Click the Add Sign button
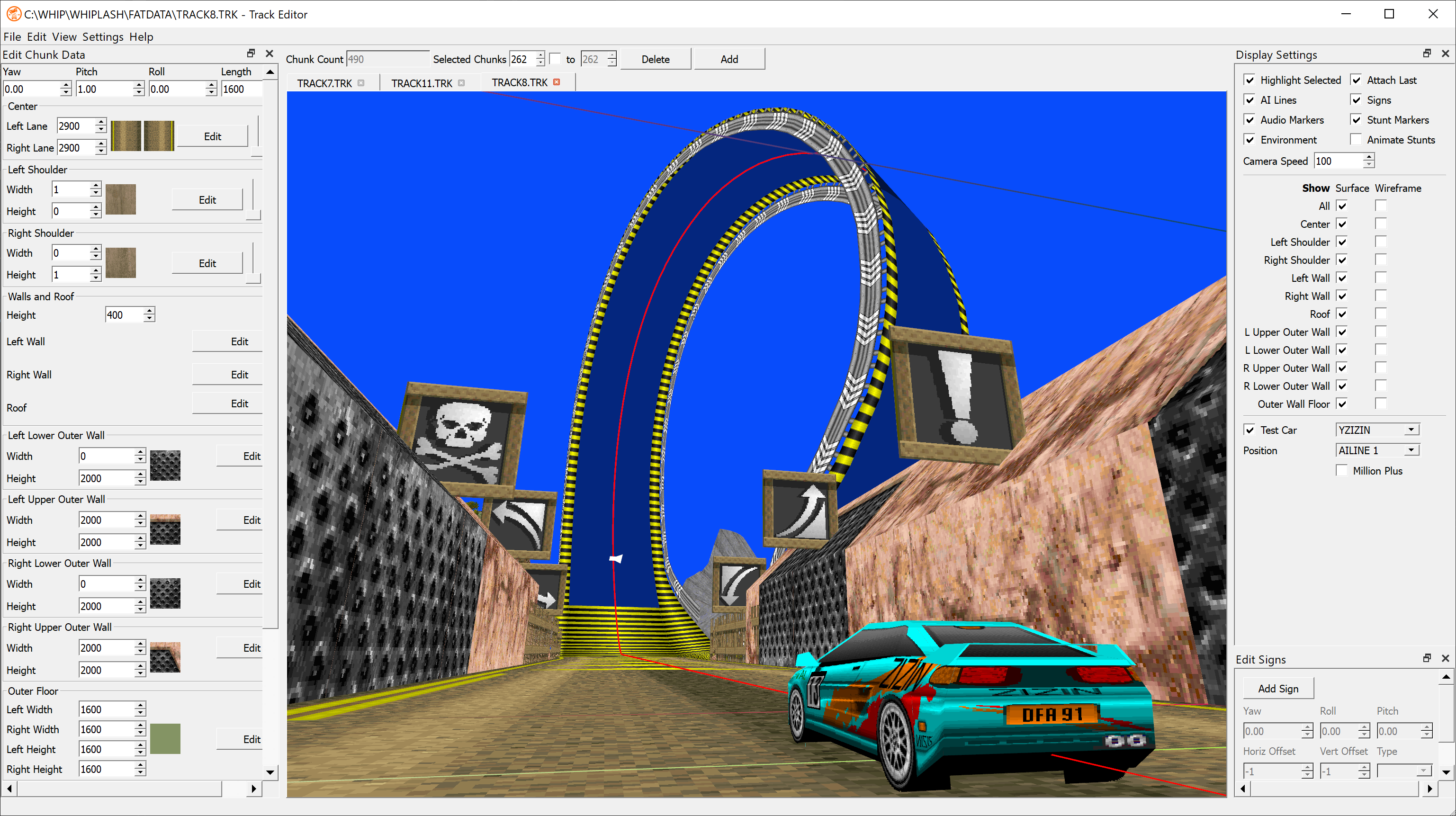Screen dimensions: 1456x816 [x=1278, y=688]
